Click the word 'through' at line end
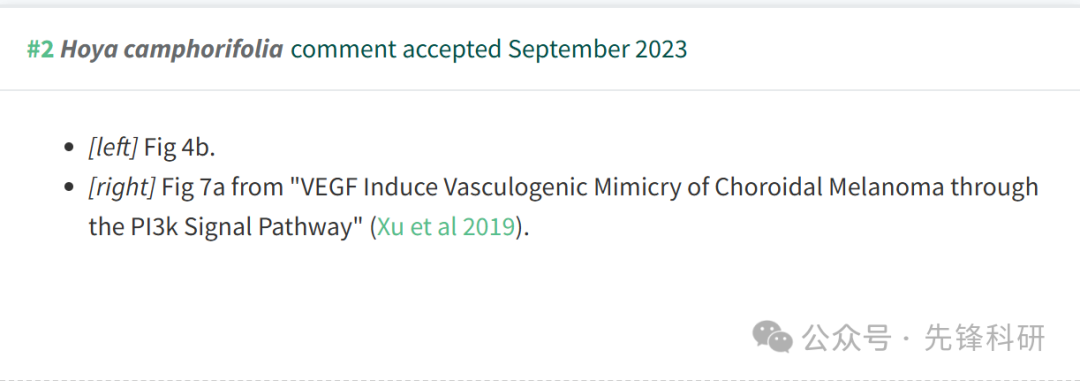 point(994,187)
